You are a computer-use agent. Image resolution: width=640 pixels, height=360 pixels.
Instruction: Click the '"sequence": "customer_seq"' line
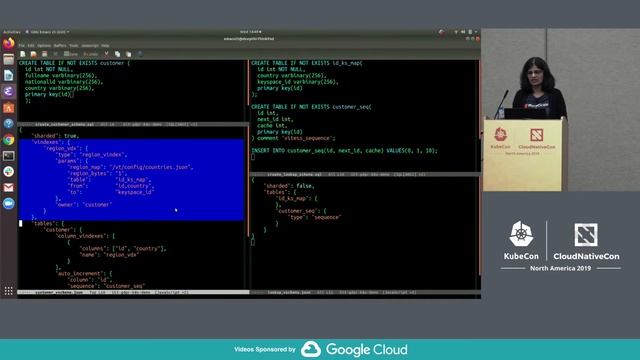coord(106,286)
